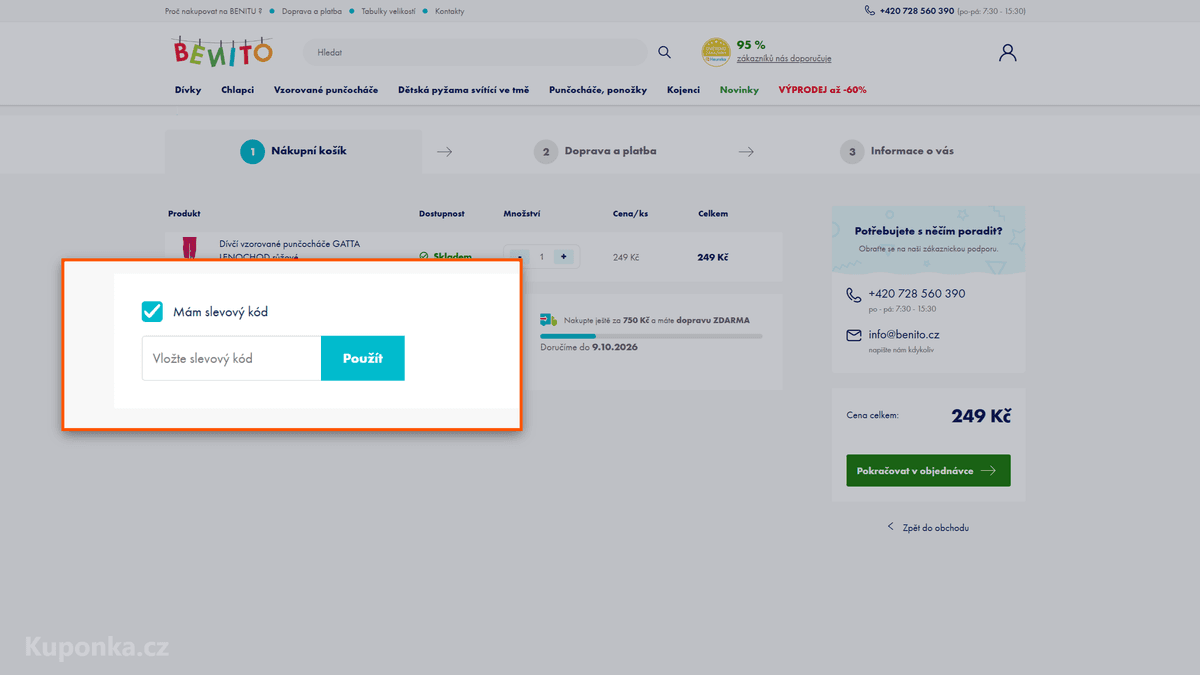Screen dimensions: 1200x675
Task: Click the Dívčí vzorované punčocháče GATTA product name
Action: coord(290,249)
